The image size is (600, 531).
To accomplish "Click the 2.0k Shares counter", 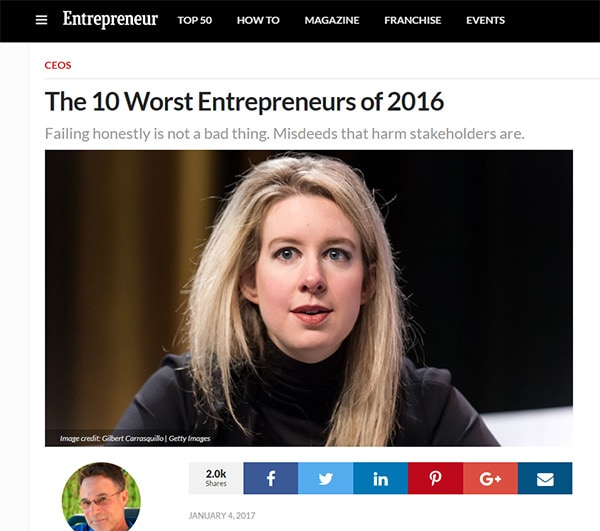I will click(216, 478).
